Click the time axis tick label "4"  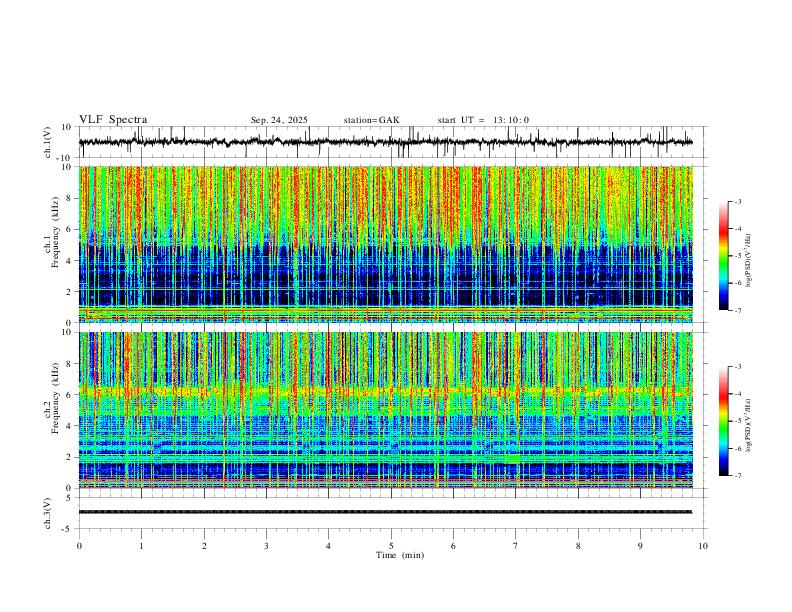point(328,546)
